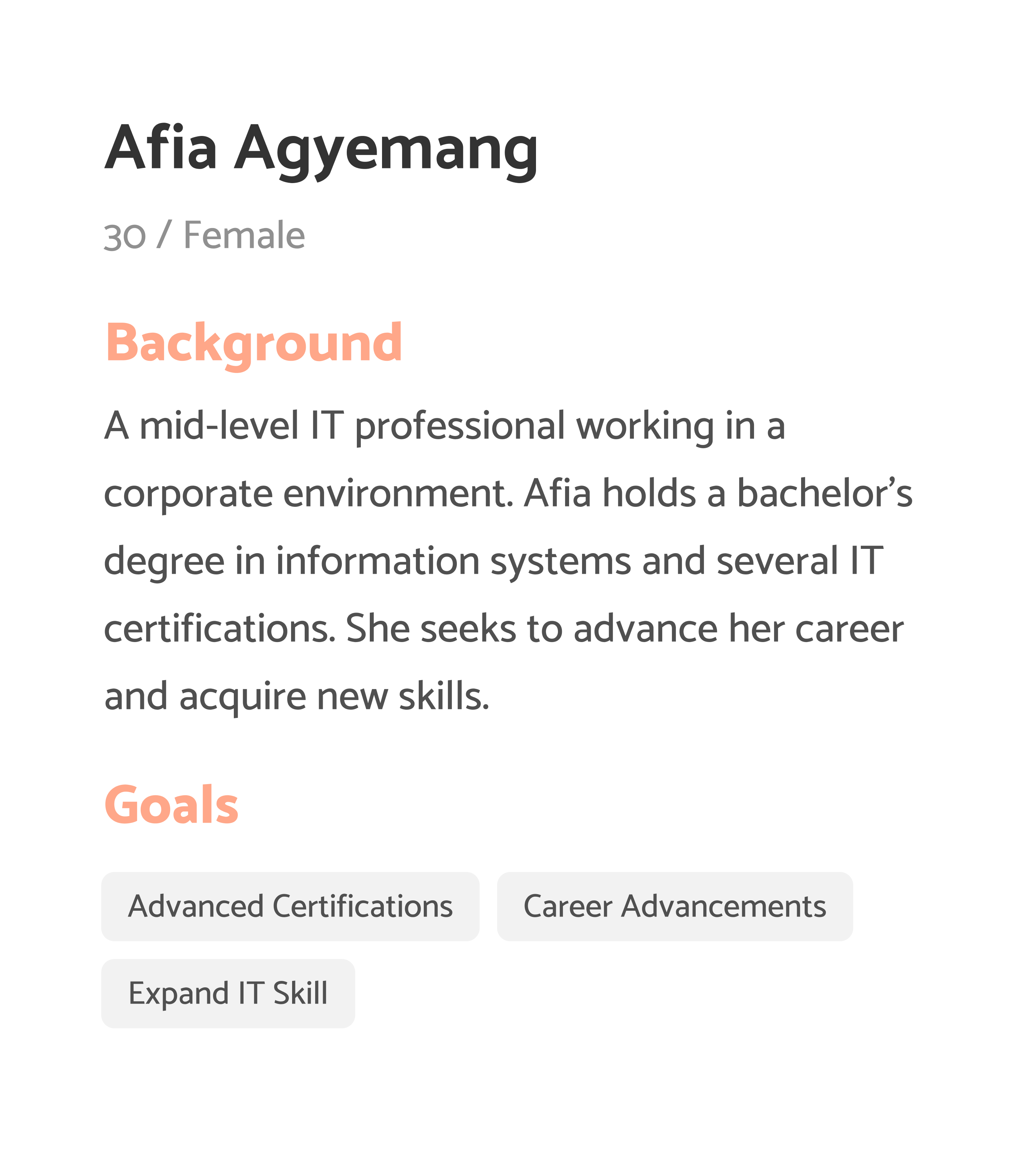Click the final line acquire new skills
Image resolution: width=1036 pixels, height=1151 pixels.
click(x=334, y=696)
